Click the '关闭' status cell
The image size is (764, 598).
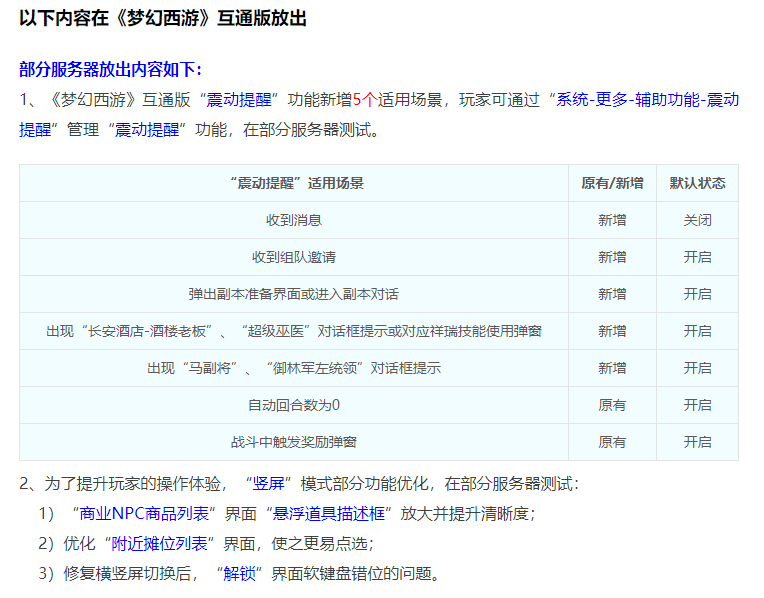[x=697, y=220]
